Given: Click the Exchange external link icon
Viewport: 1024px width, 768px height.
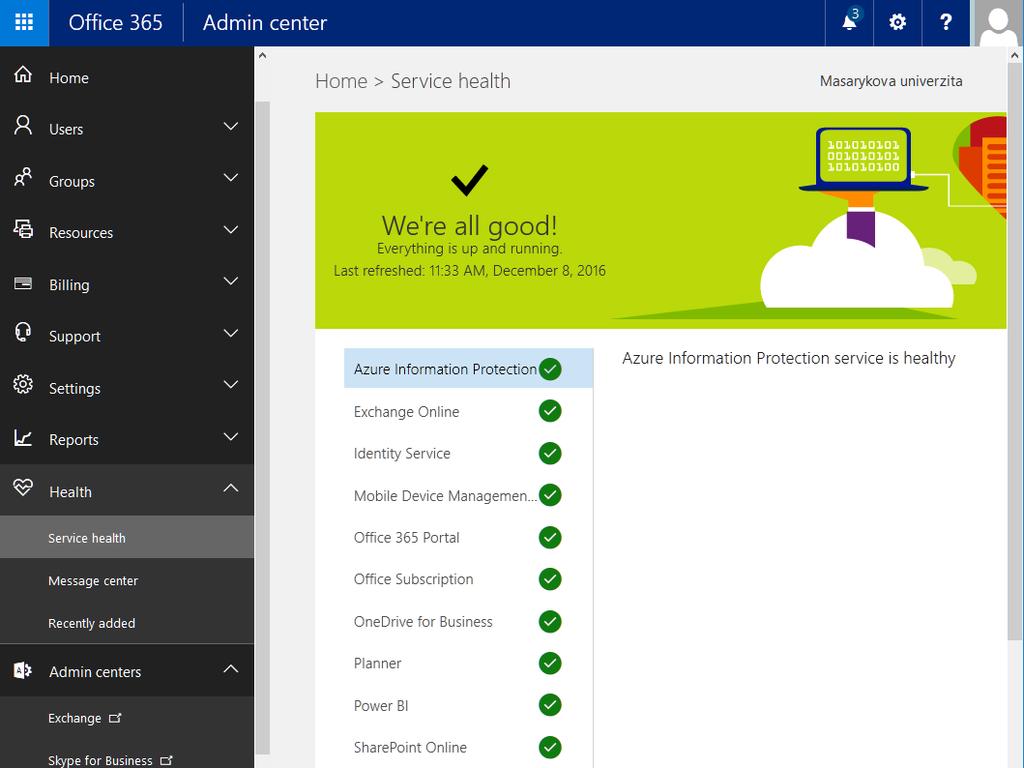Looking at the screenshot, I should [x=115, y=718].
